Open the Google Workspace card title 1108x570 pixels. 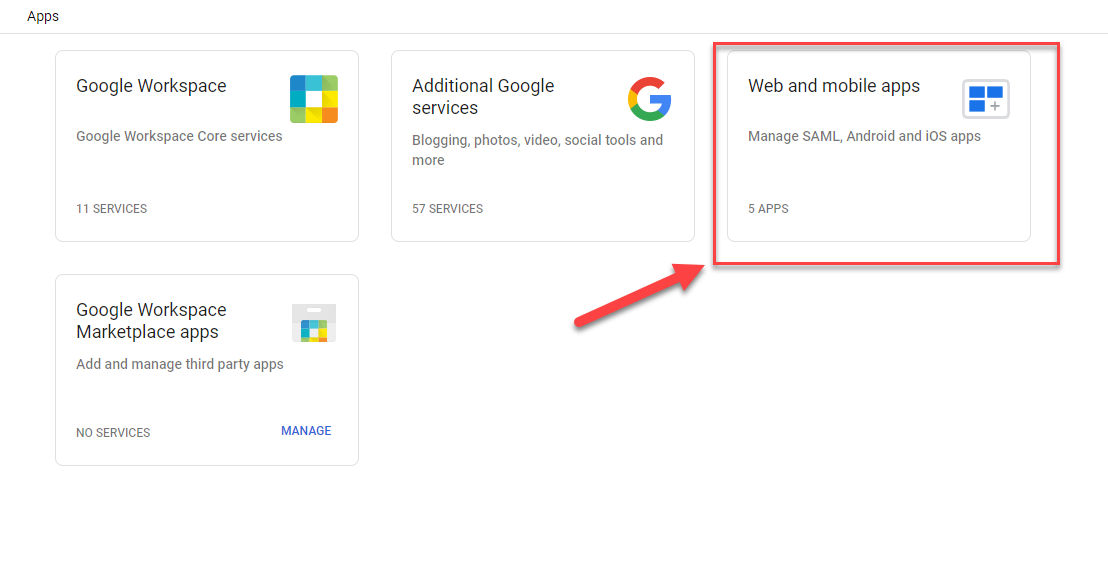click(151, 85)
